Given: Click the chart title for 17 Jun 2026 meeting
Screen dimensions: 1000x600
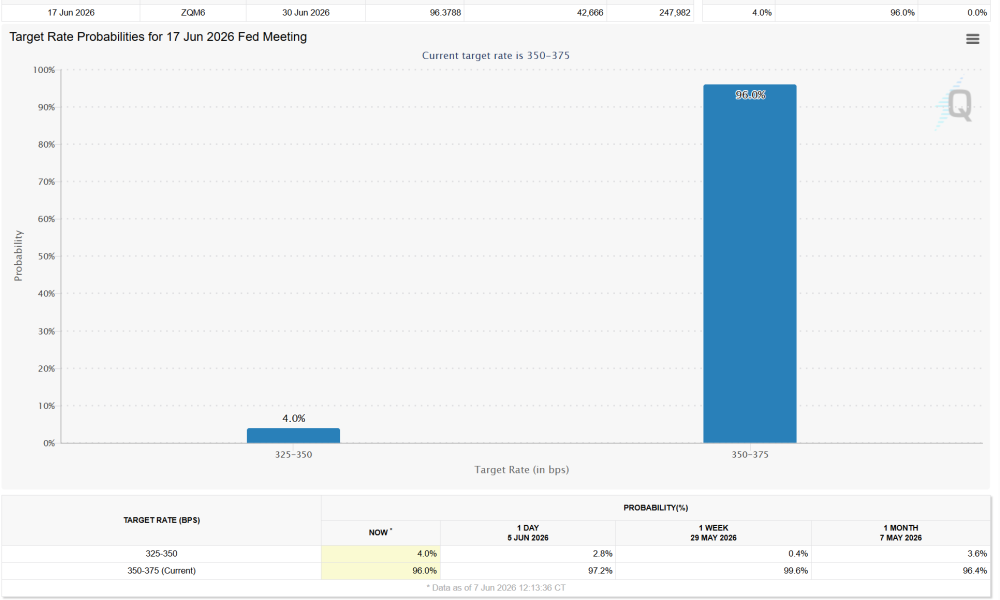Looking at the screenshot, I should coord(158,37).
